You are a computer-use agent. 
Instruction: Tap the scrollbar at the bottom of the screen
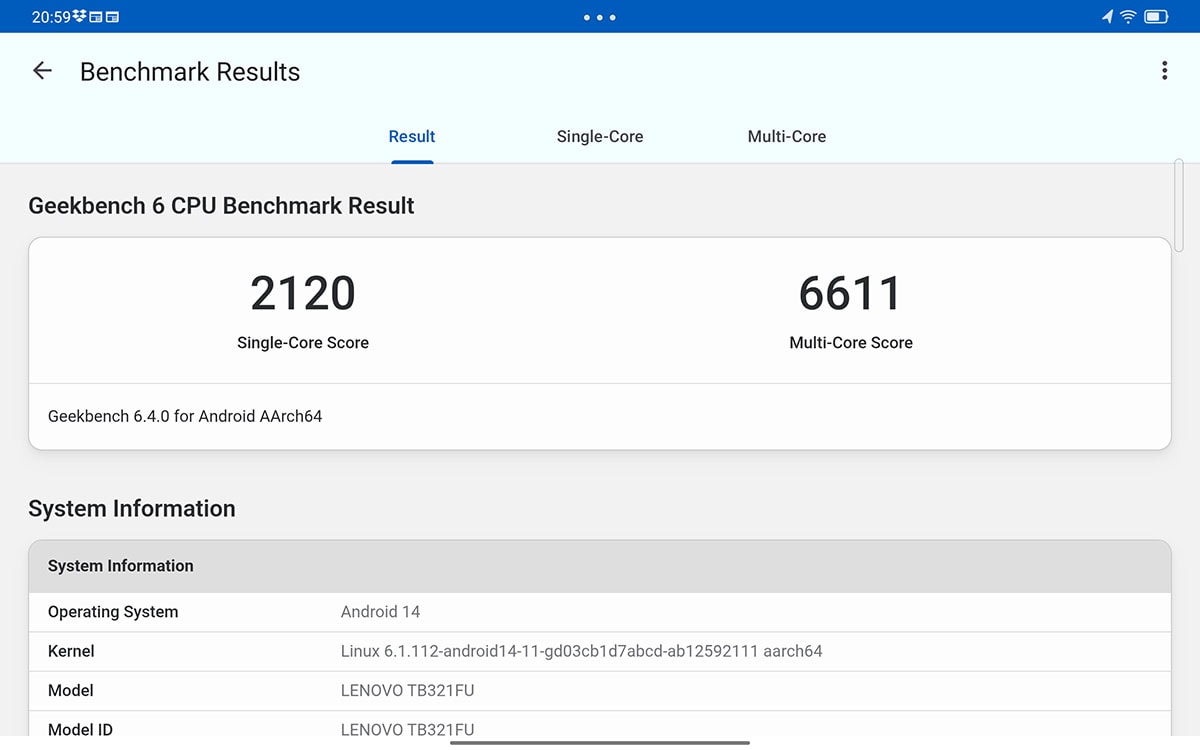coord(600,741)
